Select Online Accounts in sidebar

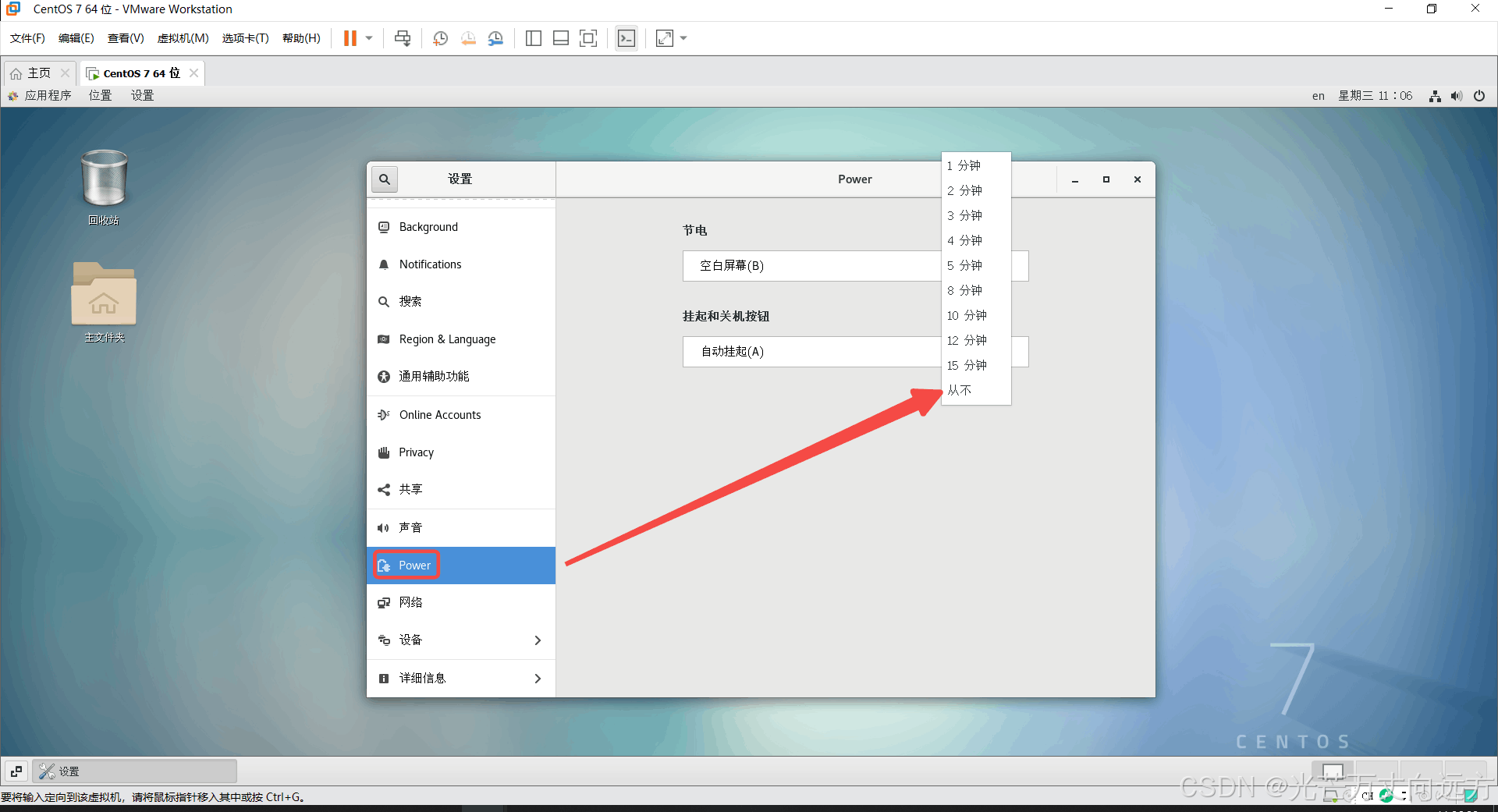461,415
